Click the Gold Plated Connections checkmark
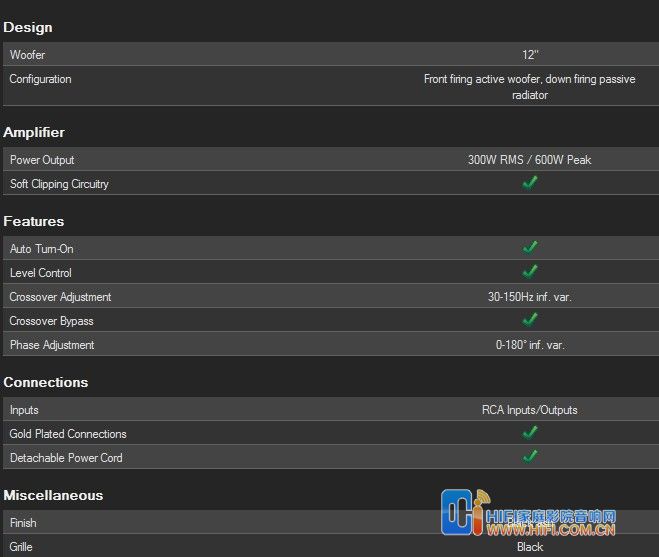Image resolution: width=659 pixels, height=557 pixels. click(x=530, y=433)
